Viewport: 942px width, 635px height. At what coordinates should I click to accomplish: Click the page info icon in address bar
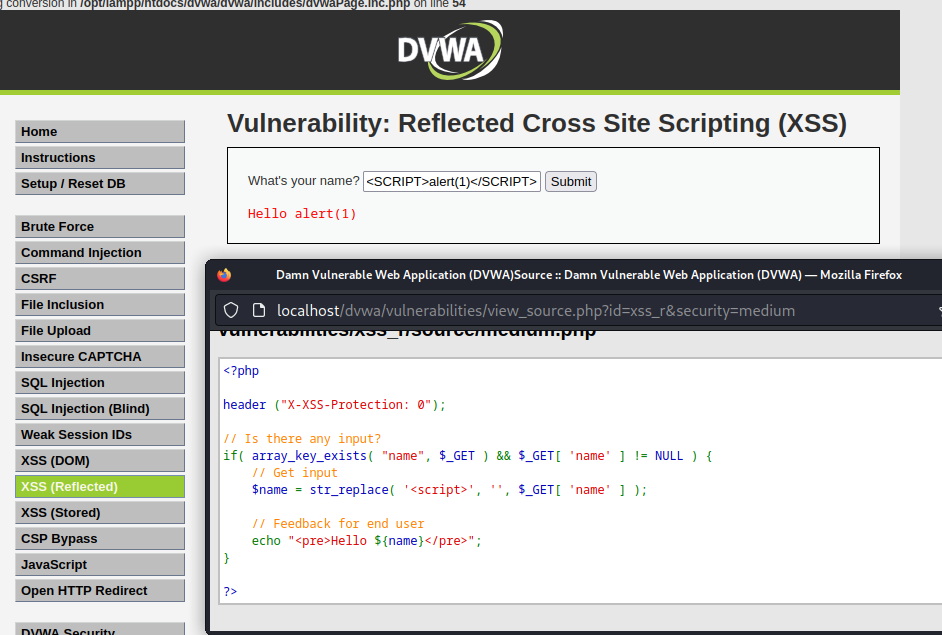(x=259, y=311)
